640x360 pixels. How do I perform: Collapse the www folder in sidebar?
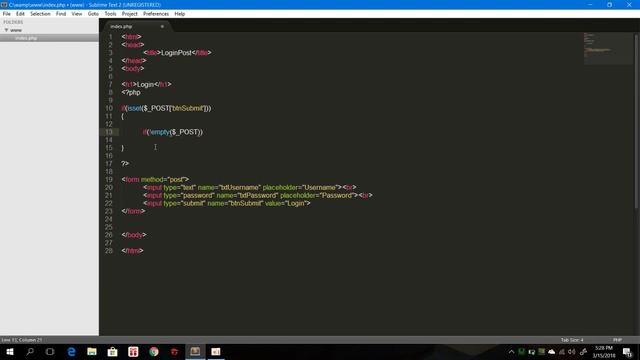click(6, 30)
